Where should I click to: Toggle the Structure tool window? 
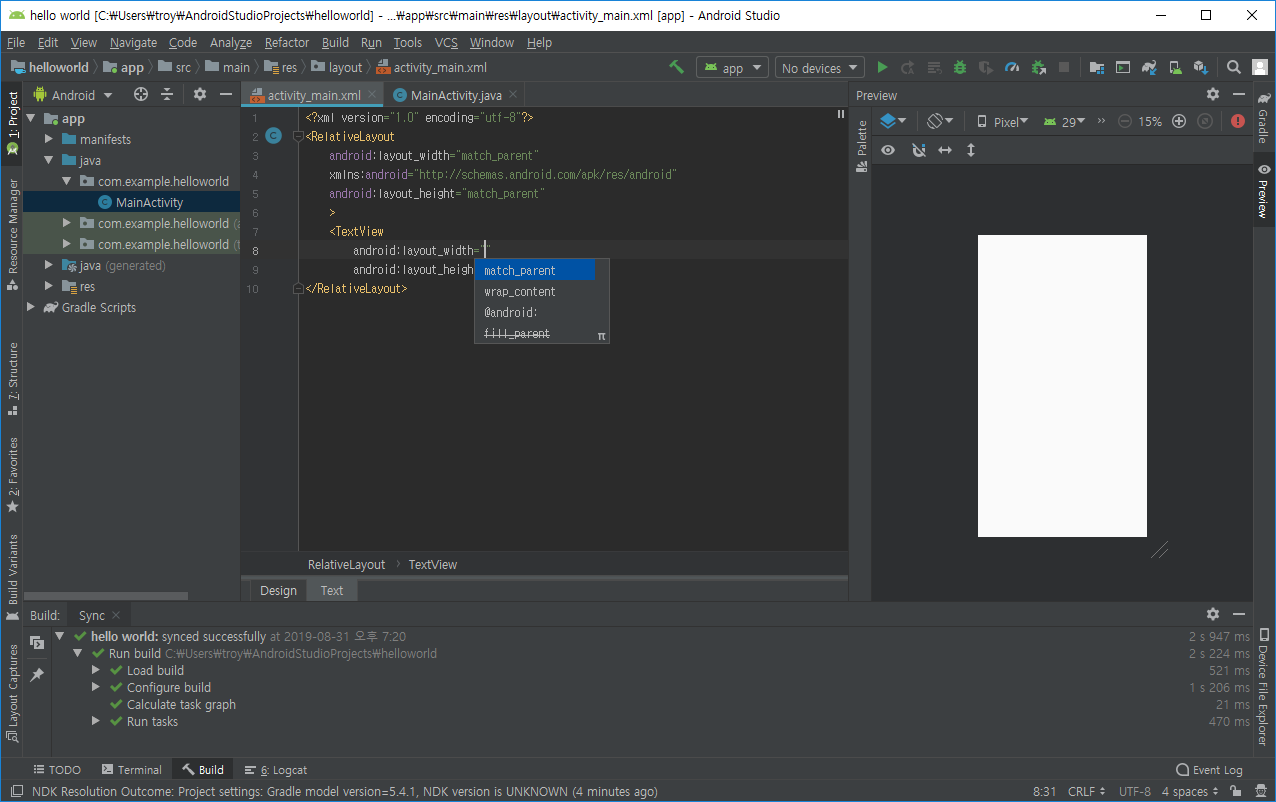tap(12, 378)
